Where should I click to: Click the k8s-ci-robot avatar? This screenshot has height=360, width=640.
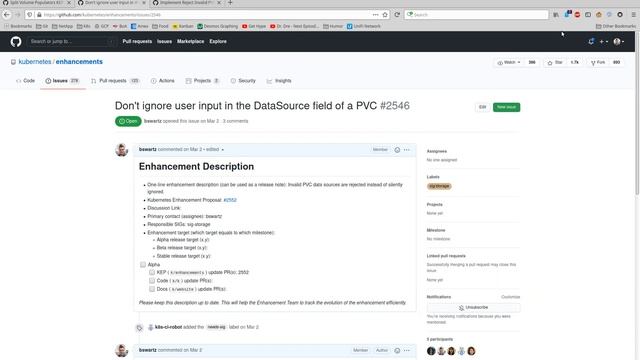tap(151, 327)
